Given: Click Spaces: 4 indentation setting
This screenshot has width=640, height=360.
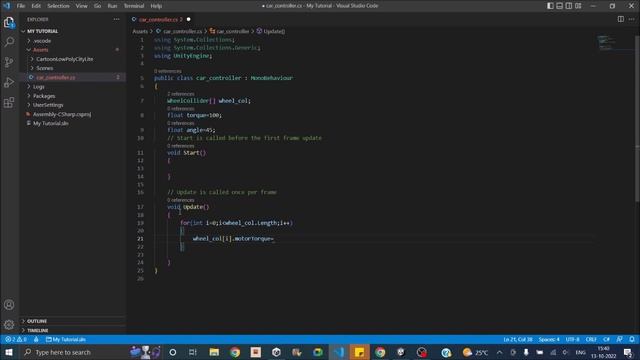Looking at the screenshot, I should tap(549, 340).
